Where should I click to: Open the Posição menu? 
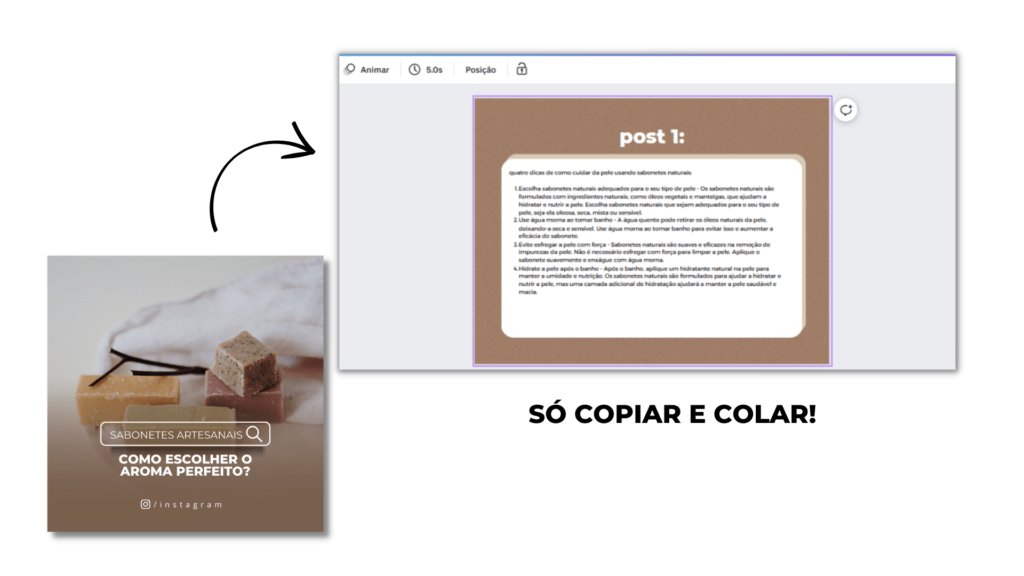[480, 70]
